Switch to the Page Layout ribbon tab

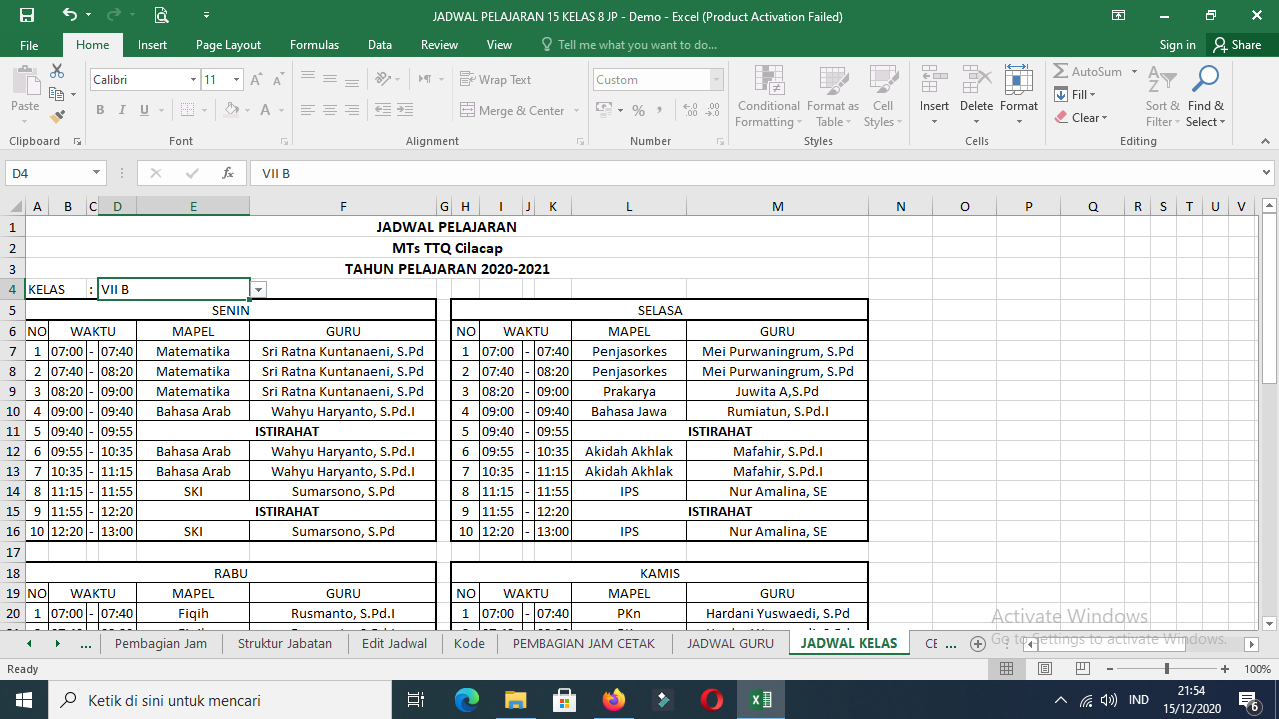[228, 45]
